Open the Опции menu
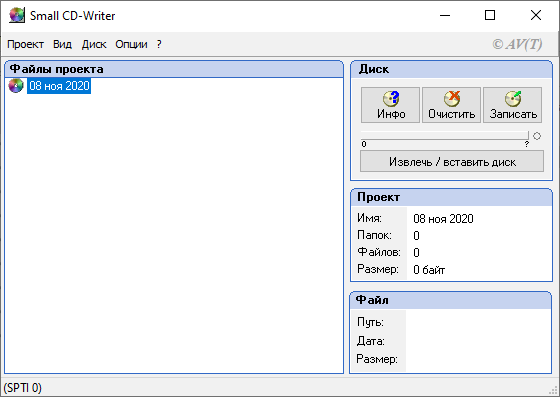 coord(131,44)
